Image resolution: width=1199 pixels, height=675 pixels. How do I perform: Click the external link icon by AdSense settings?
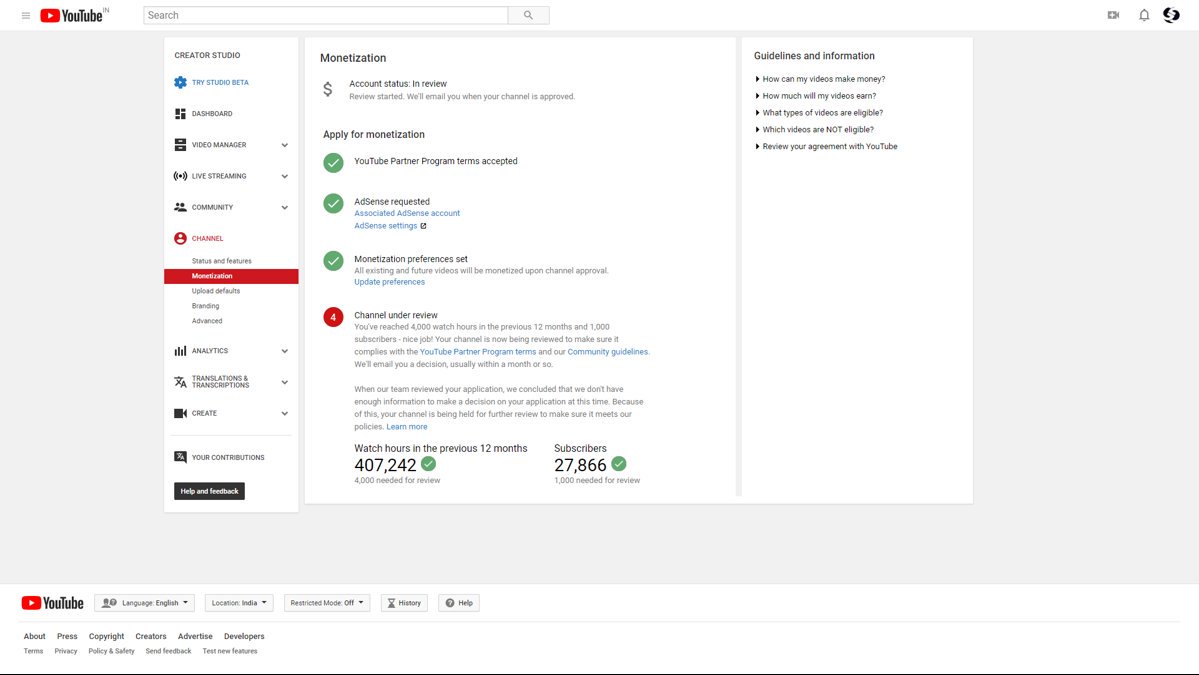(x=424, y=226)
